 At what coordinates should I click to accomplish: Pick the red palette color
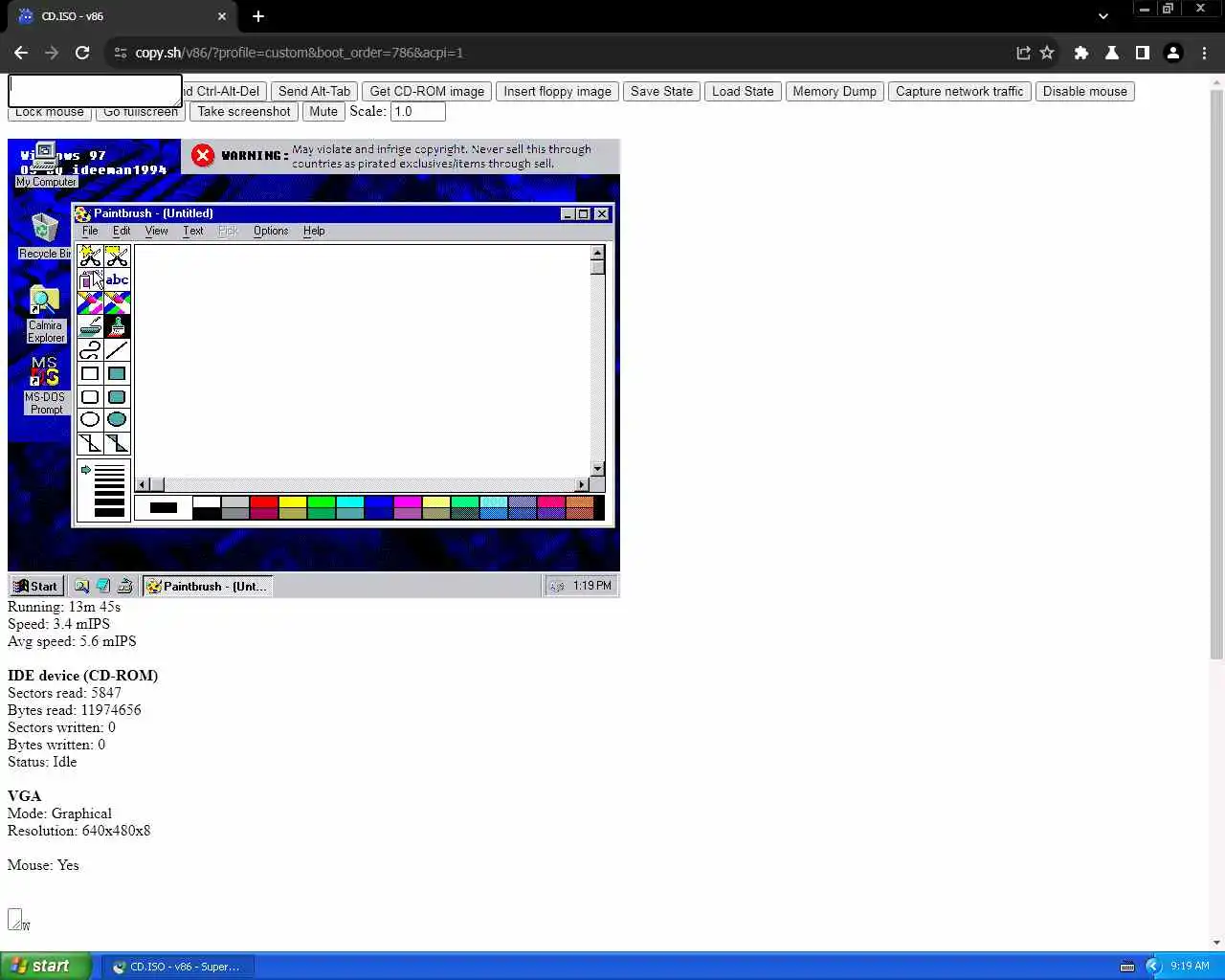click(x=264, y=501)
